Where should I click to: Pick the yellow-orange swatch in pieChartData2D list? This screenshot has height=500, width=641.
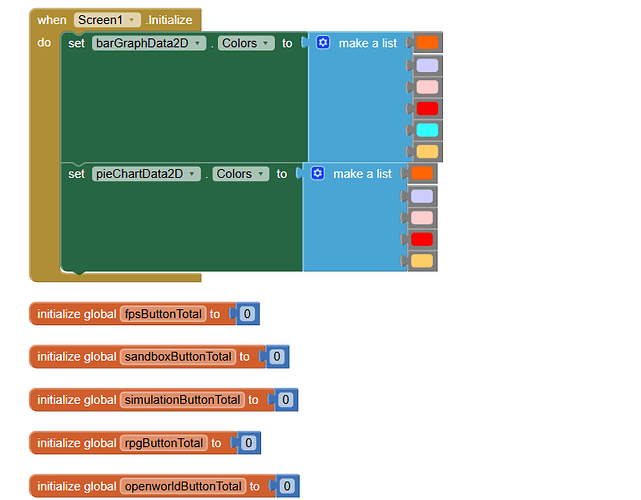tap(422, 261)
